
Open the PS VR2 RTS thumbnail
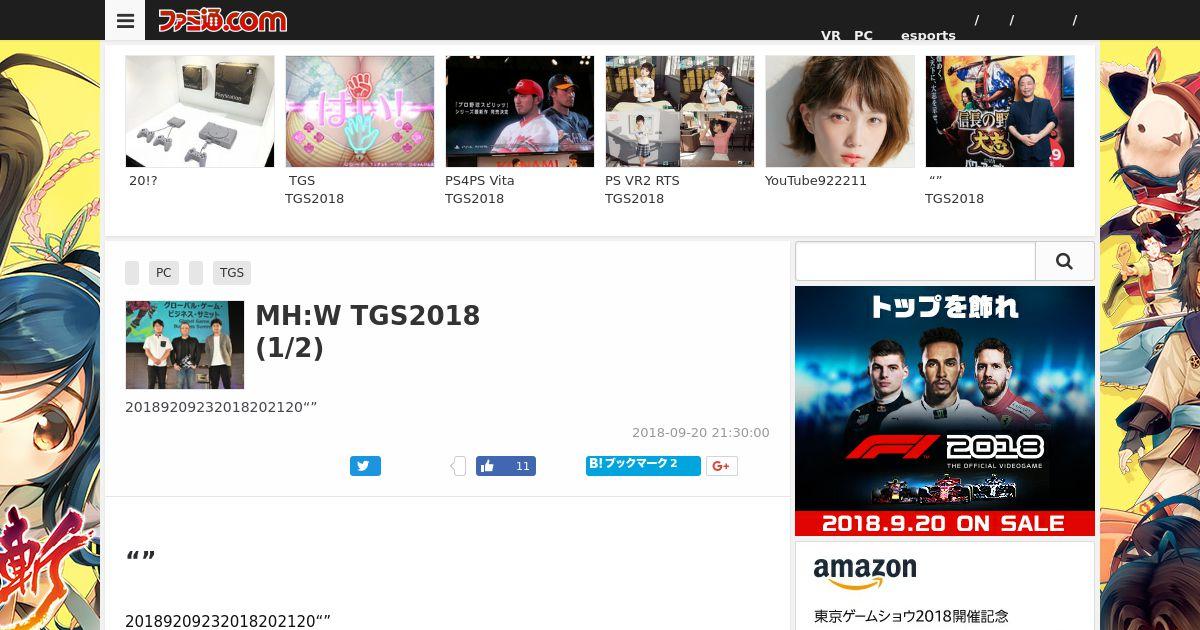(x=680, y=111)
